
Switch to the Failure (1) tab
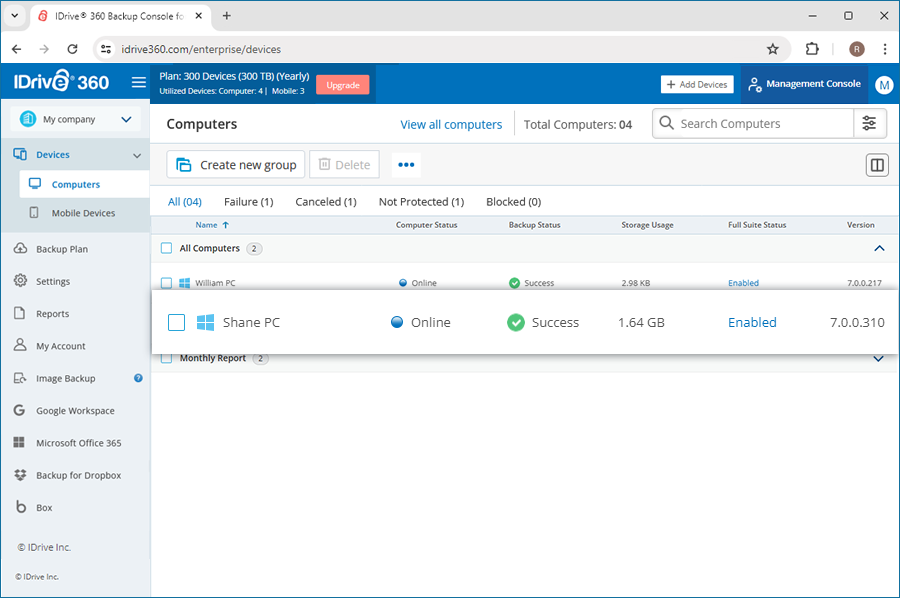tap(249, 202)
